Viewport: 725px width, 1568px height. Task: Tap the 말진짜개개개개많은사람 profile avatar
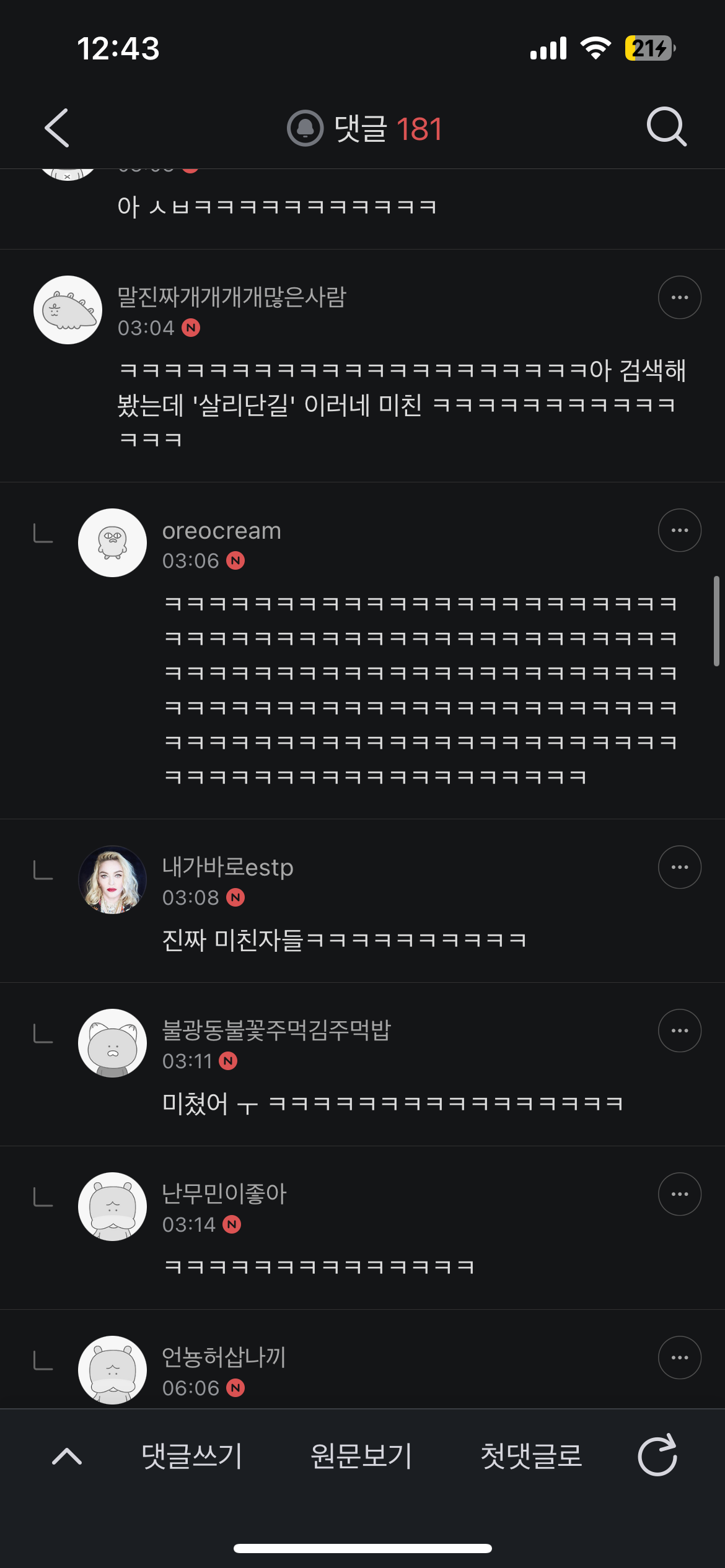[x=68, y=310]
